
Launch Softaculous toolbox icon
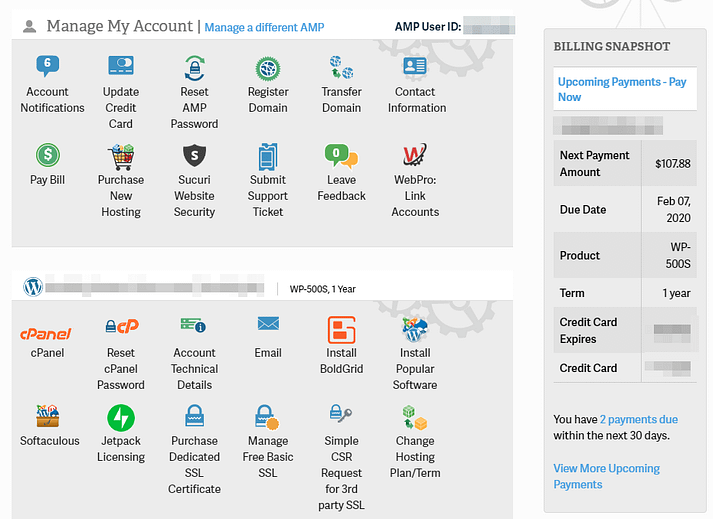(x=48, y=416)
